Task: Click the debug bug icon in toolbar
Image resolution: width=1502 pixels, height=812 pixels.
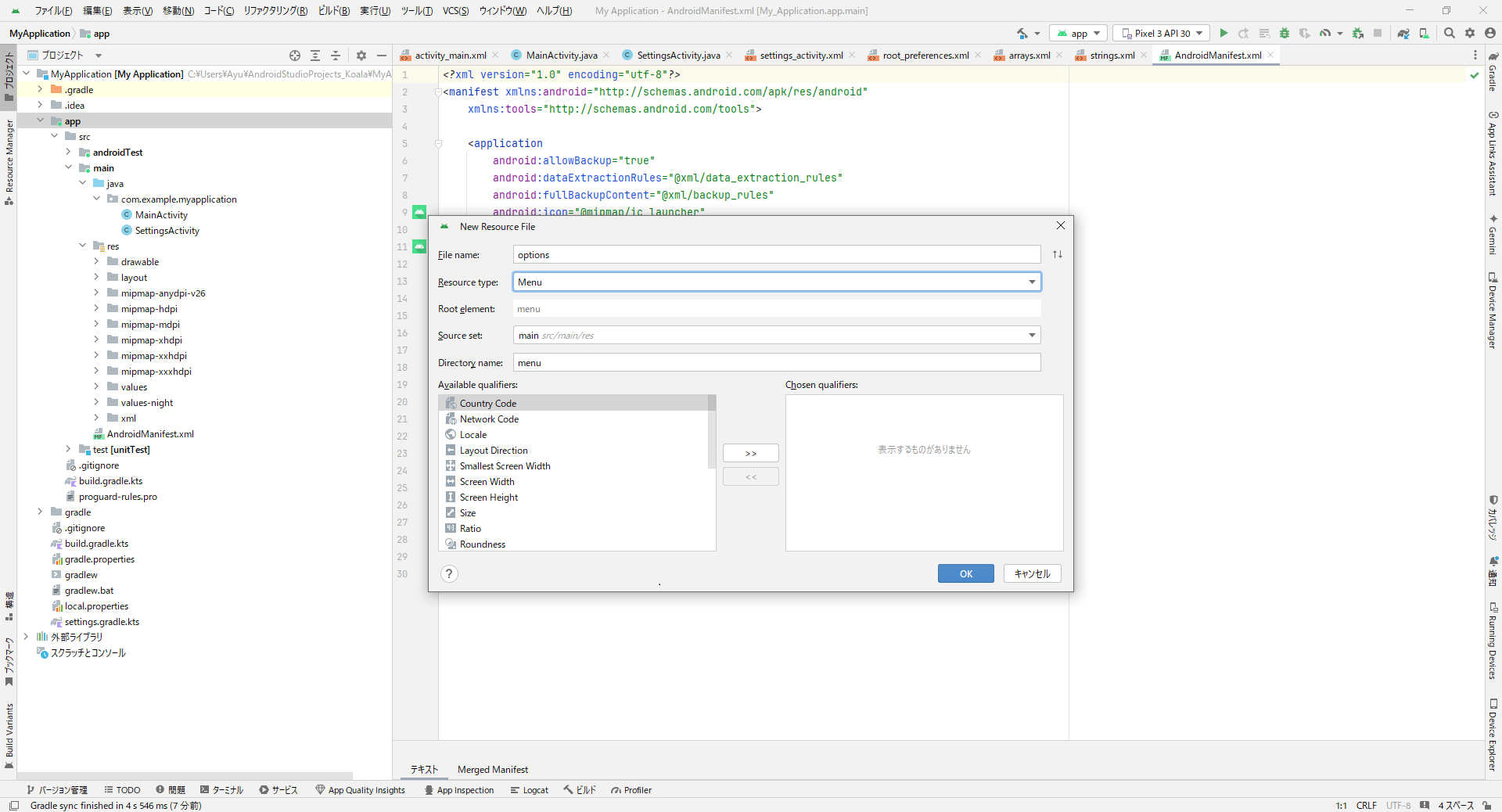Action: [x=1285, y=33]
